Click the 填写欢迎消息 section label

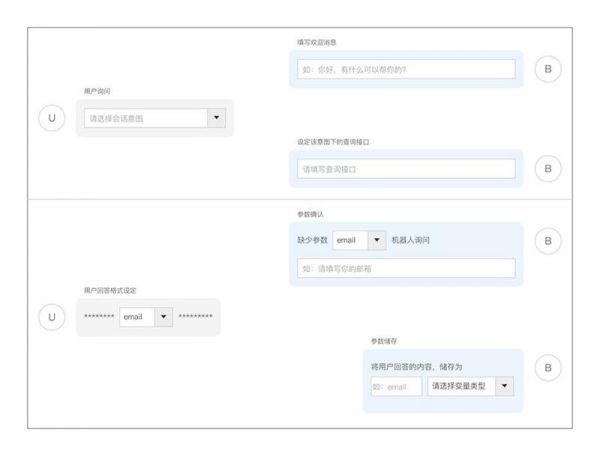[x=316, y=43]
